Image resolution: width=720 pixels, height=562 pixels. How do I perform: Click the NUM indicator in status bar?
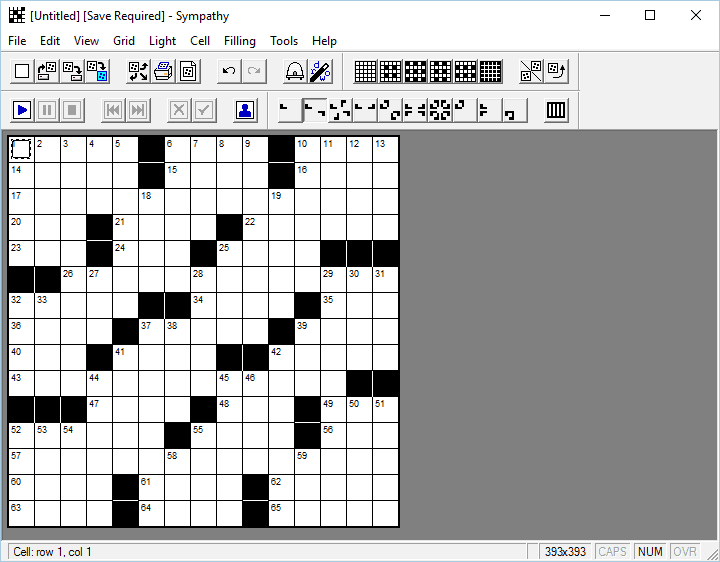[650, 552]
